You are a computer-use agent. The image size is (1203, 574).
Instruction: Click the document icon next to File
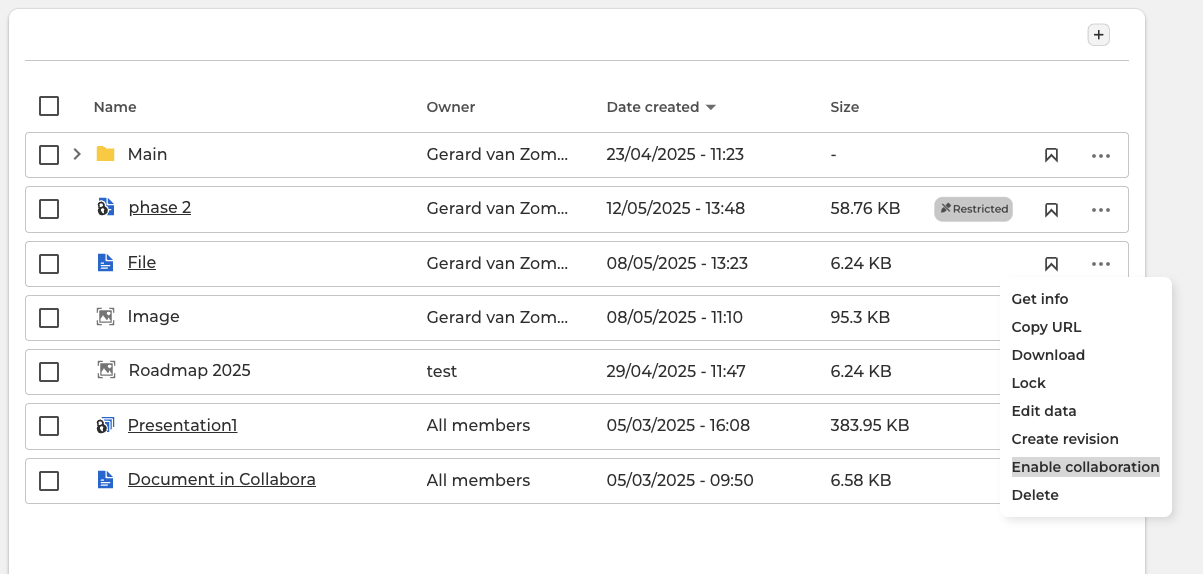point(105,263)
